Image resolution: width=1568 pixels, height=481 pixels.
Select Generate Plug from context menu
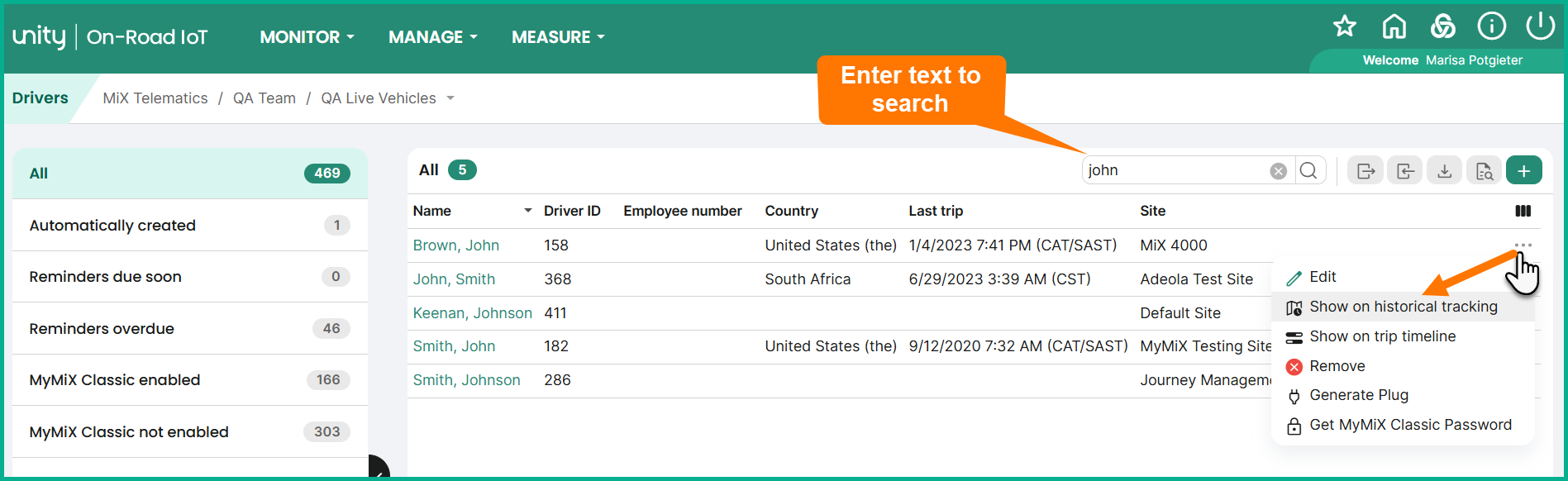pos(1358,395)
